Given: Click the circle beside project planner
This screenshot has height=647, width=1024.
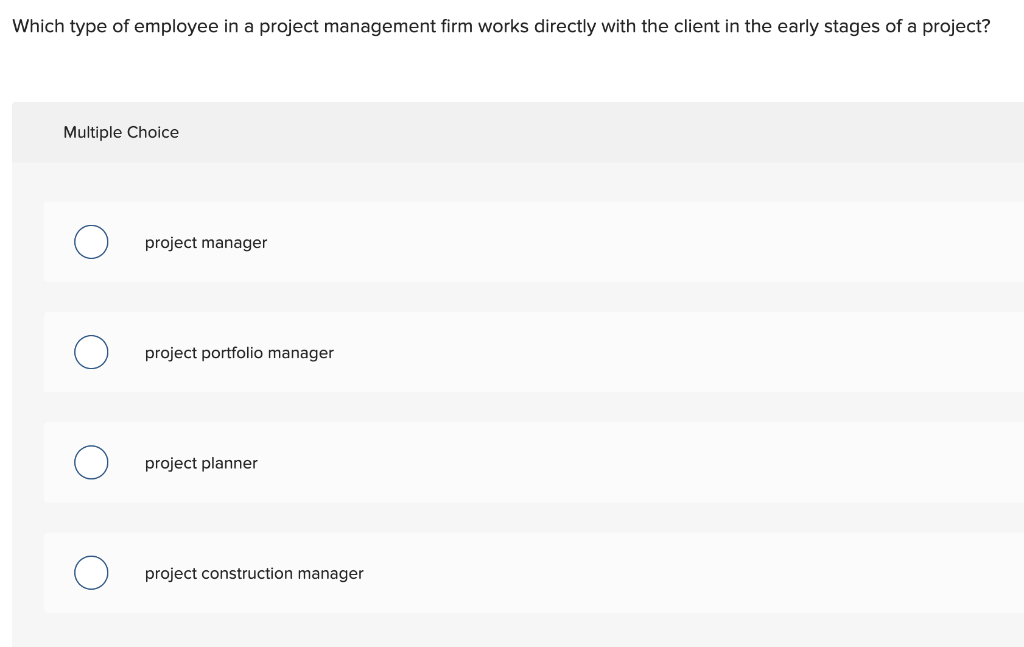Looking at the screenshot, I should pyautogui.click(x=91, y=462).
